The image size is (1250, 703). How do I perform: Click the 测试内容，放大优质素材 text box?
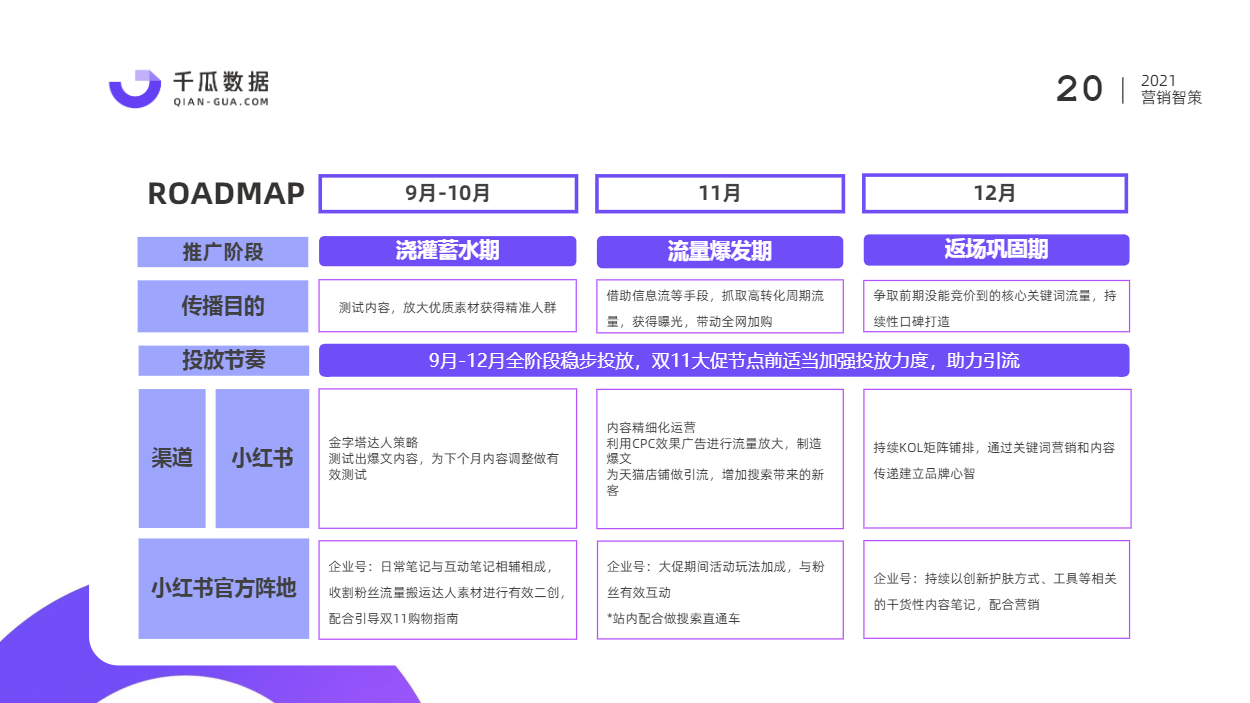[448, 306]
